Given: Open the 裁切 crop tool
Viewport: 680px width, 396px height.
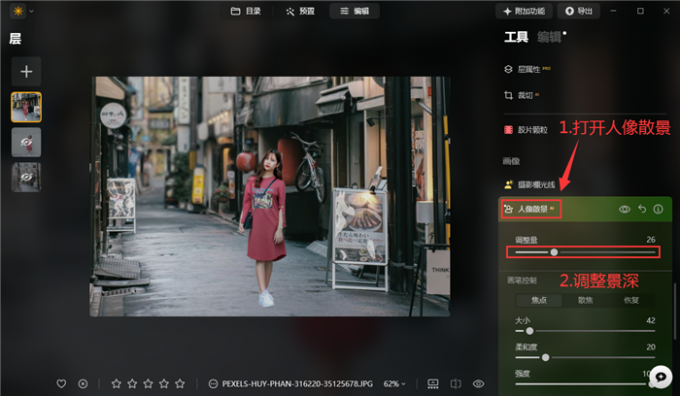Looking at the screenshot, I should [522, 95].
